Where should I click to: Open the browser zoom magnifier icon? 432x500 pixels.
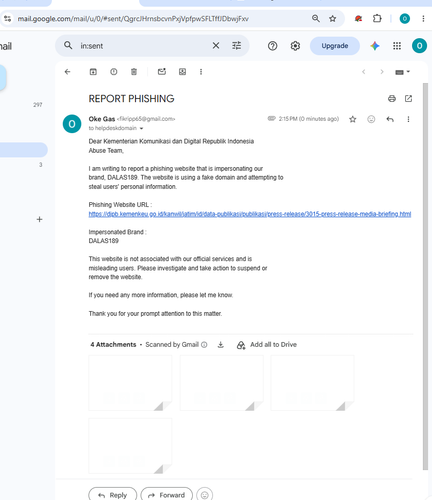click(x=316, y=19)
